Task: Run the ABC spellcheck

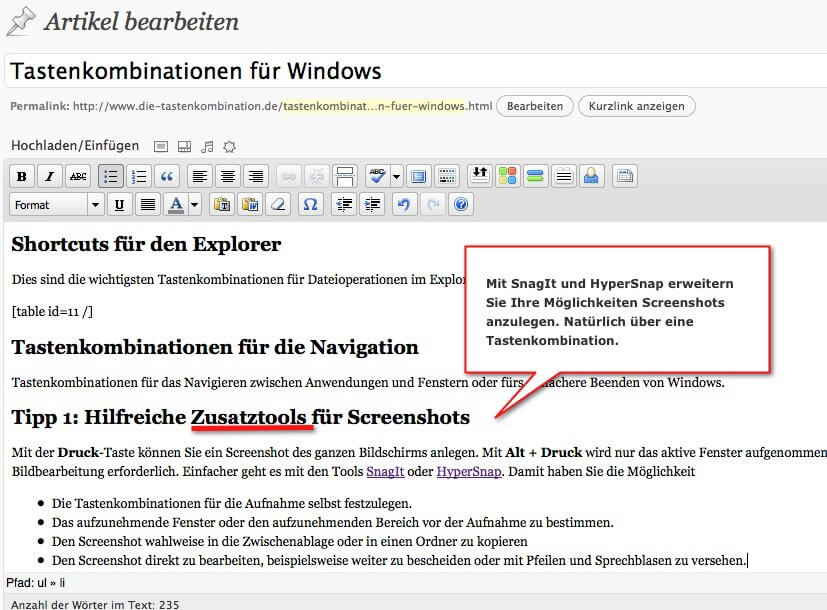Action: [x=378, y=176]
